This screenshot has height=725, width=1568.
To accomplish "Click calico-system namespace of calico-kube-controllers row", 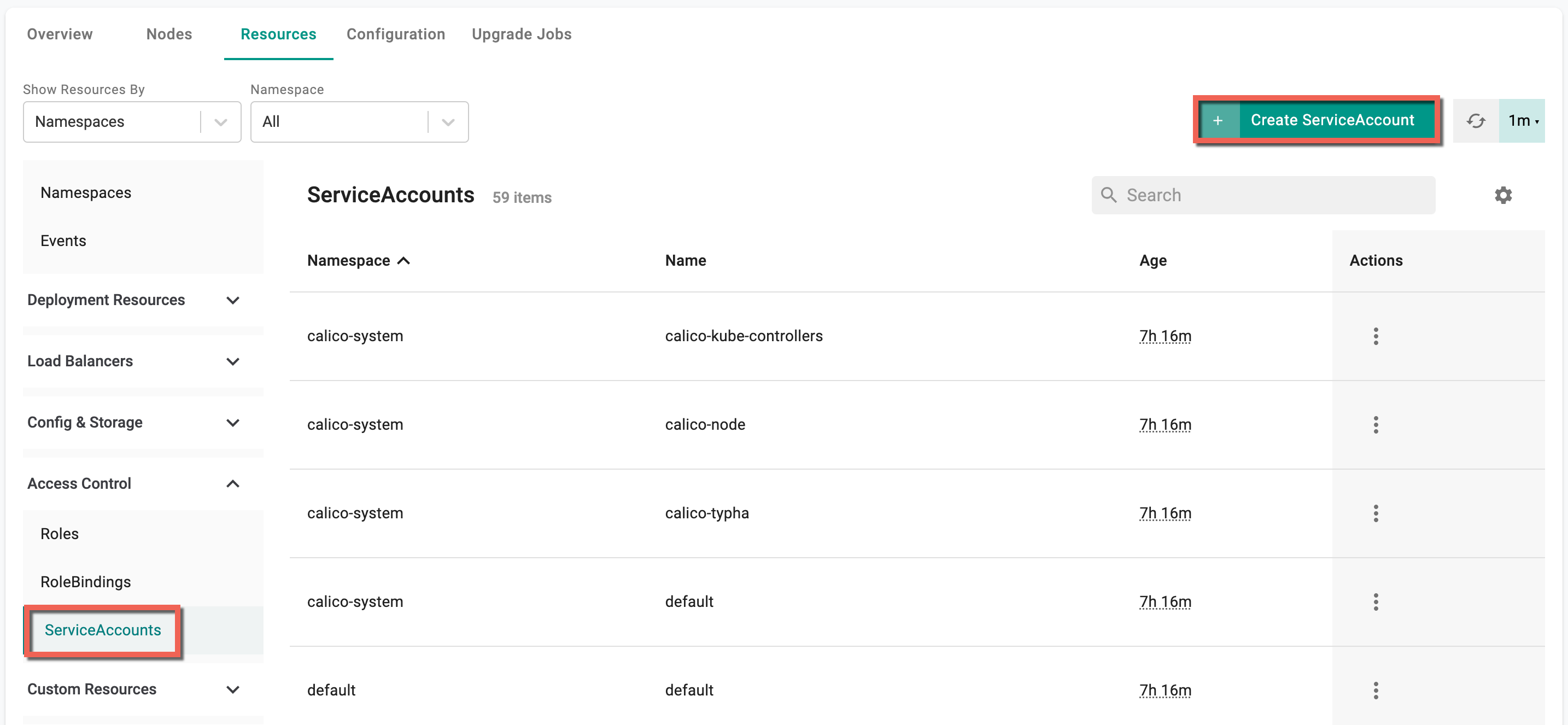I will [355, 336].
